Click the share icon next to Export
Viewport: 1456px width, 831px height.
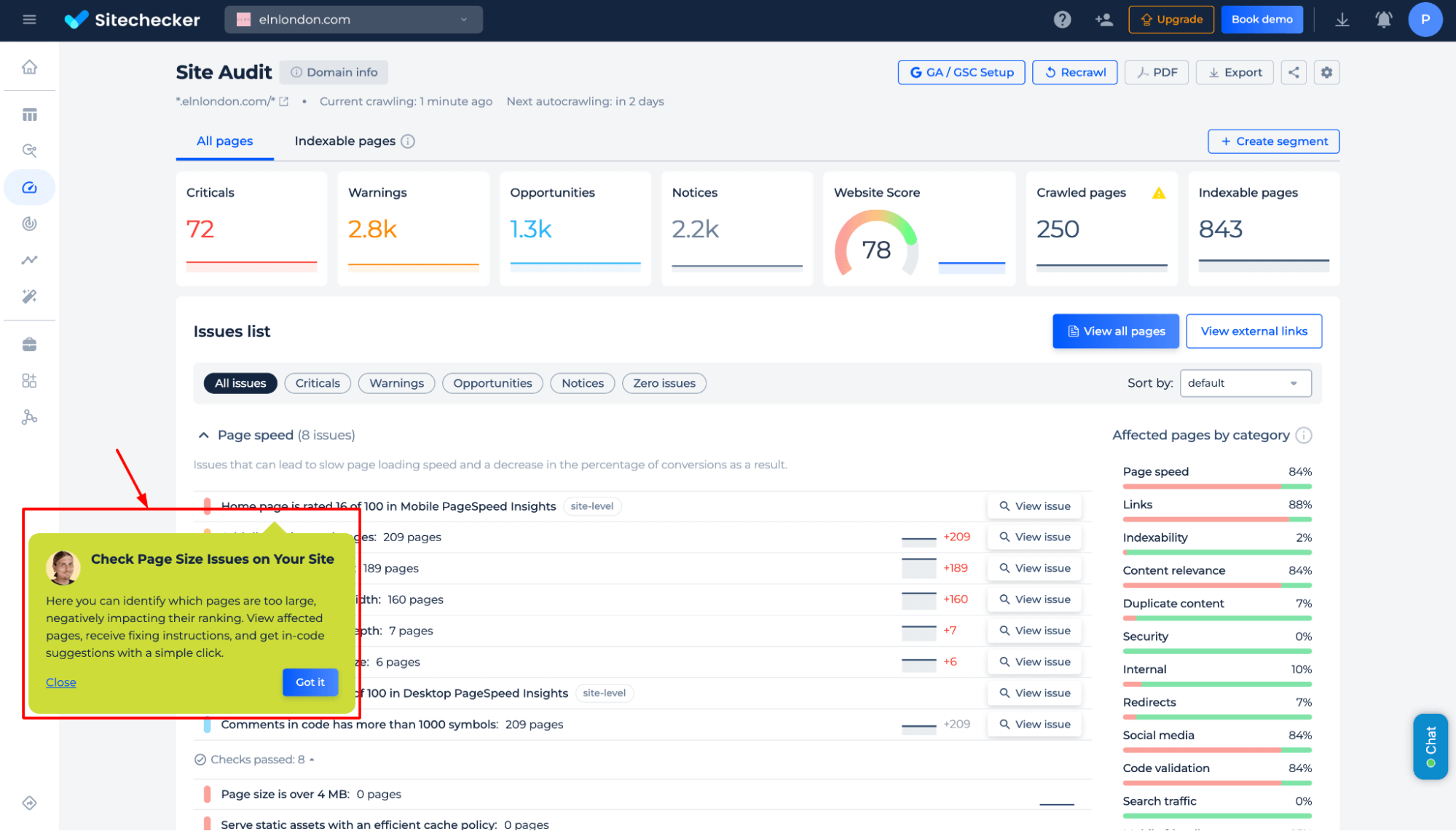[1294, 72]
